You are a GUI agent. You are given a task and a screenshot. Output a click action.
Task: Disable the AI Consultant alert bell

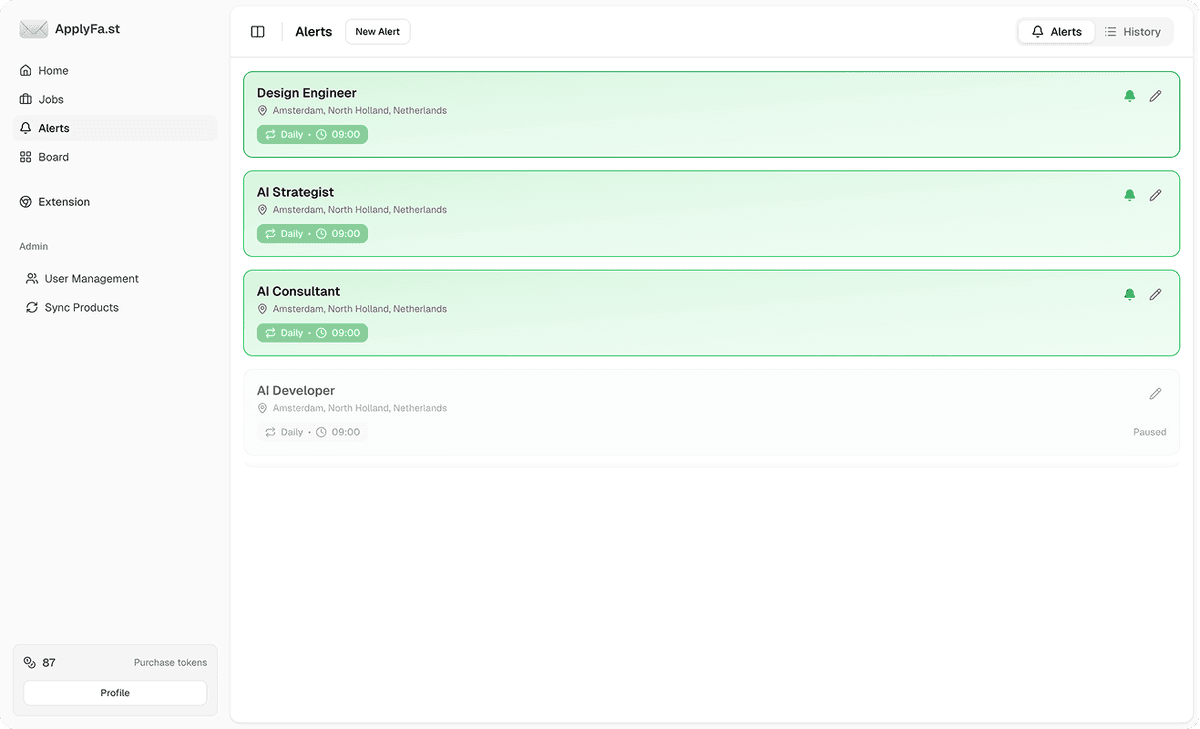pyautogui.click(x=1129, y=294)
